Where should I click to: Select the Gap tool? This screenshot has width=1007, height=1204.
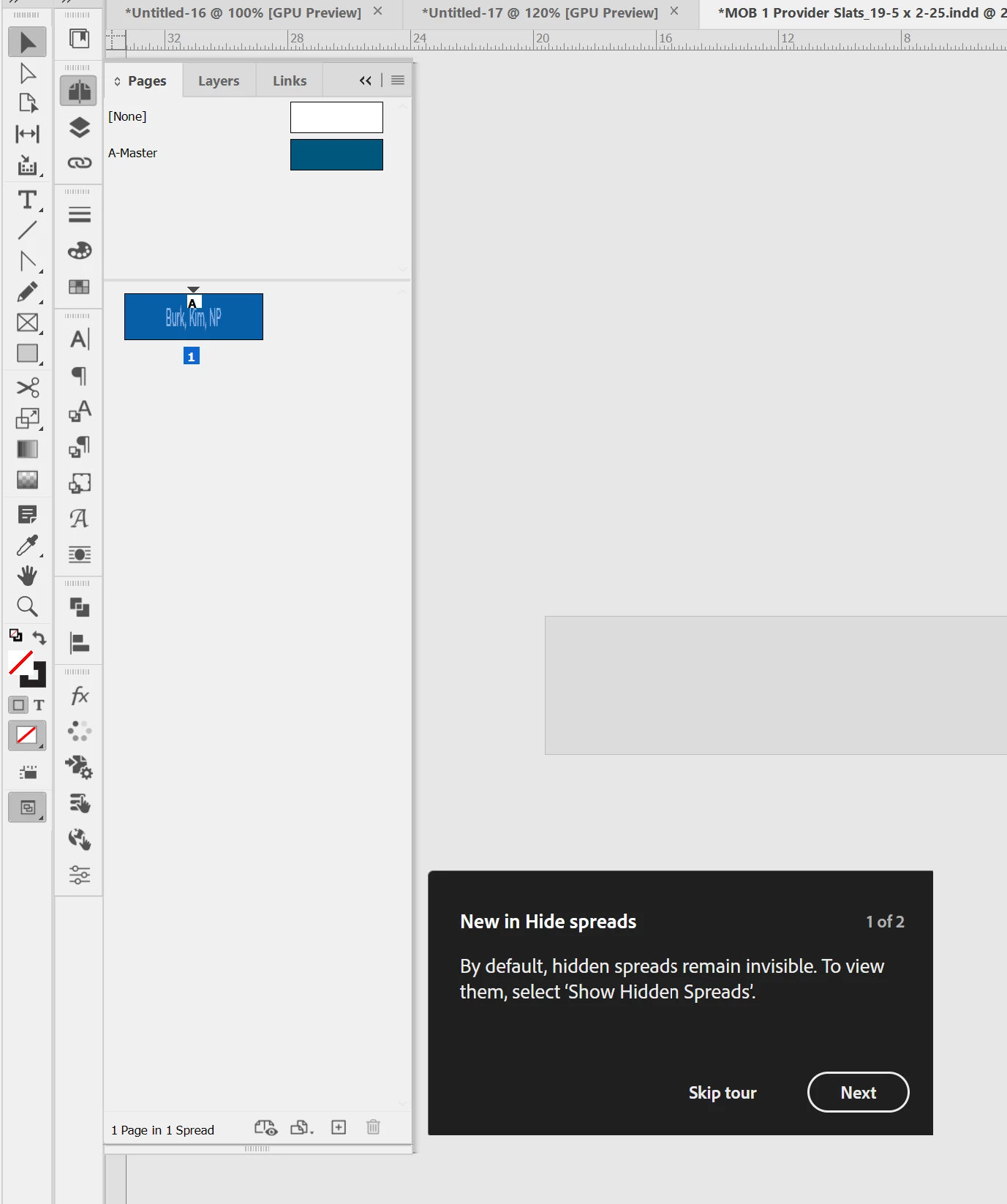point(27,134)
